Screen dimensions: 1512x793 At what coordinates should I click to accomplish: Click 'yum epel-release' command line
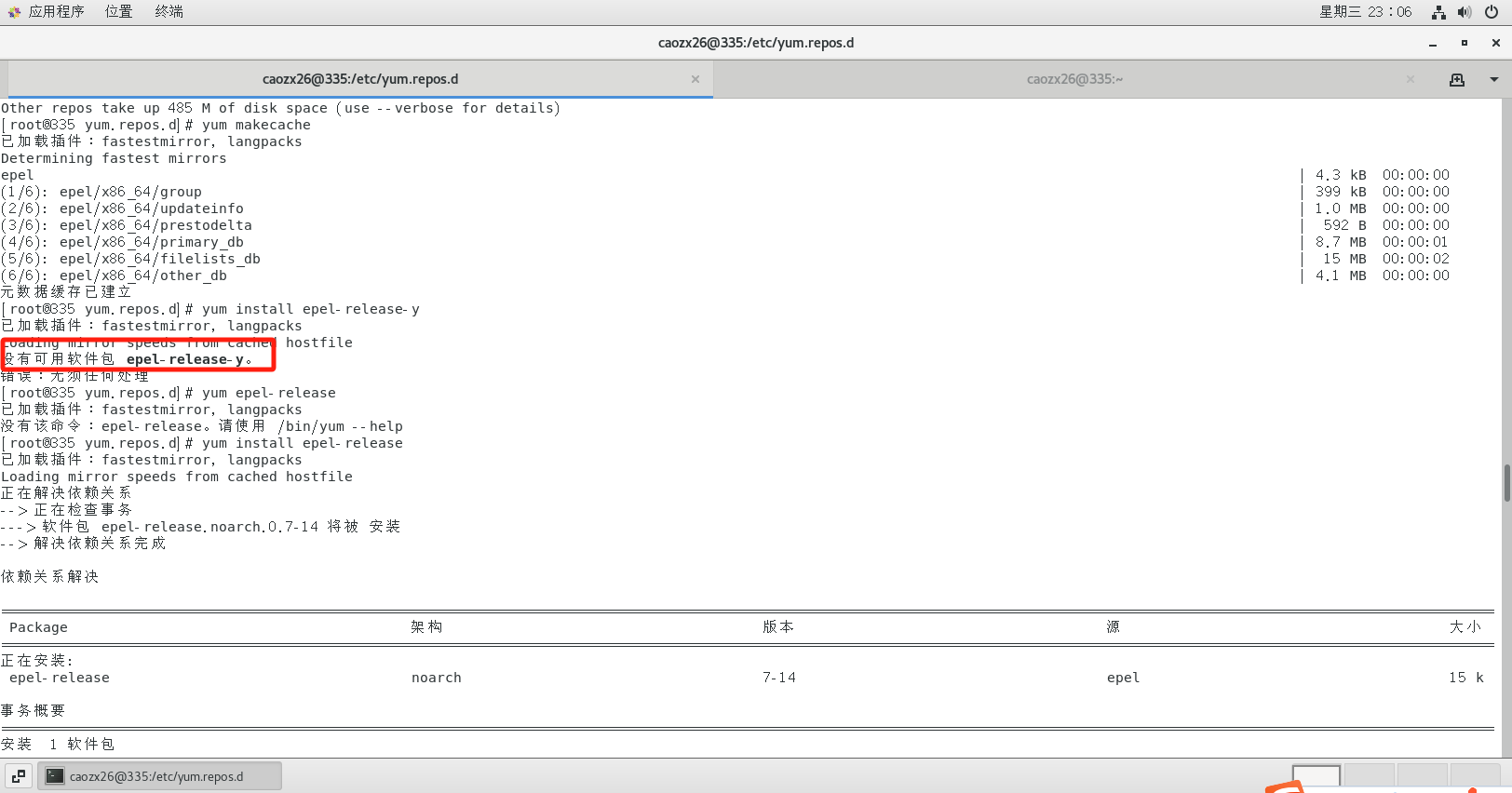(269, 393)
